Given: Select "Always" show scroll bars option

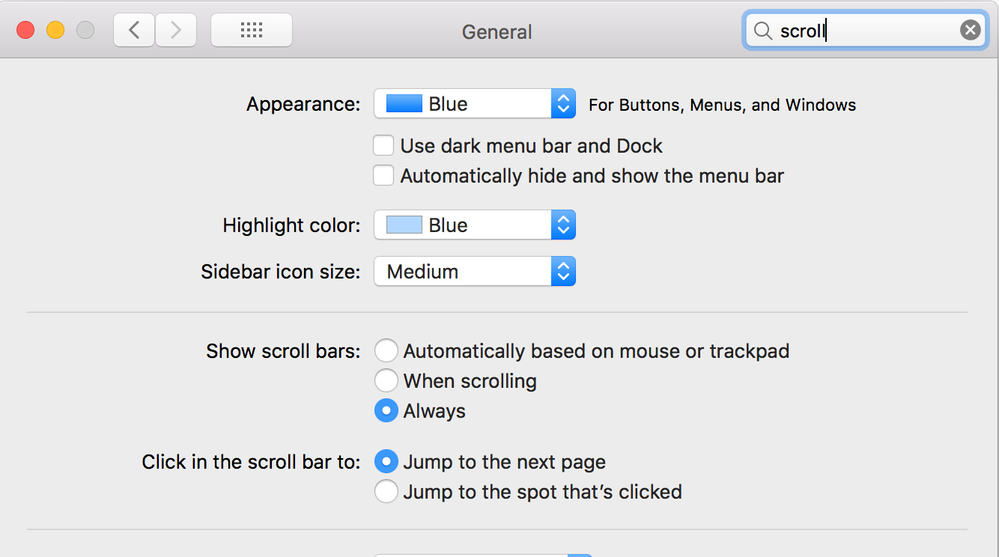Looking at the screenshot, I should point(385,411).
